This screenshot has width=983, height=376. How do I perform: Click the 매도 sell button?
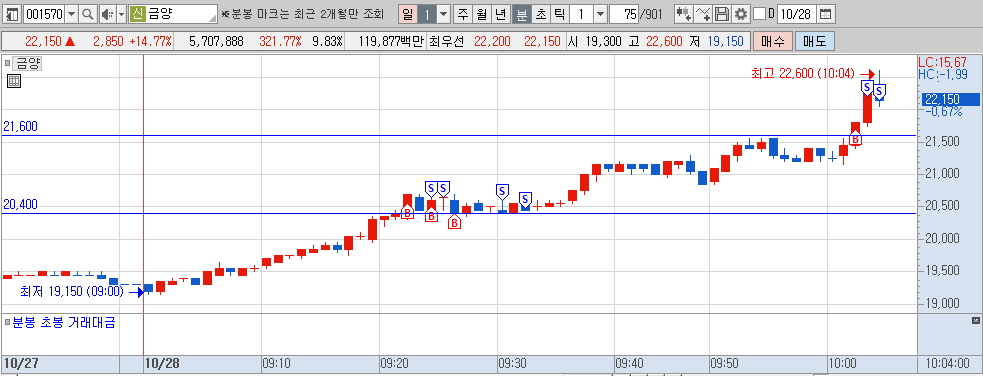814,42
